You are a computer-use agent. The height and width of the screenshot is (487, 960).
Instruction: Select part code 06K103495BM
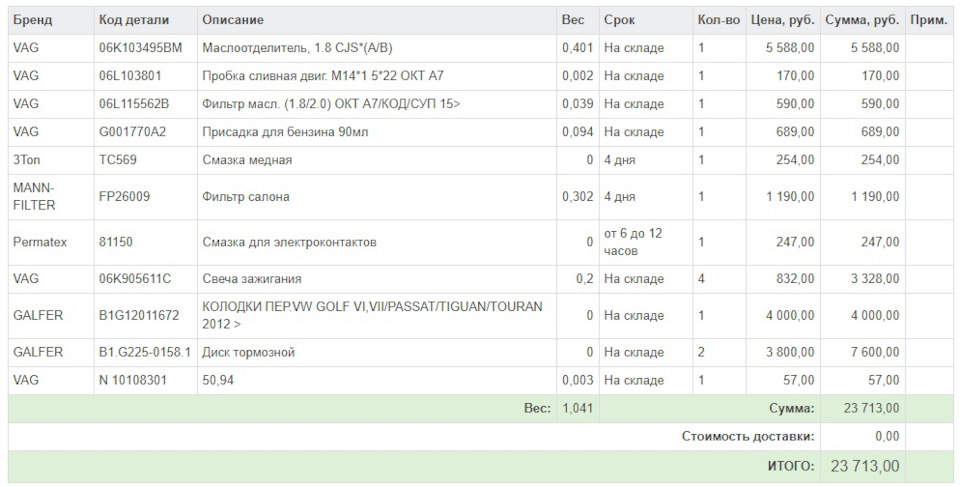coord(141,48)
